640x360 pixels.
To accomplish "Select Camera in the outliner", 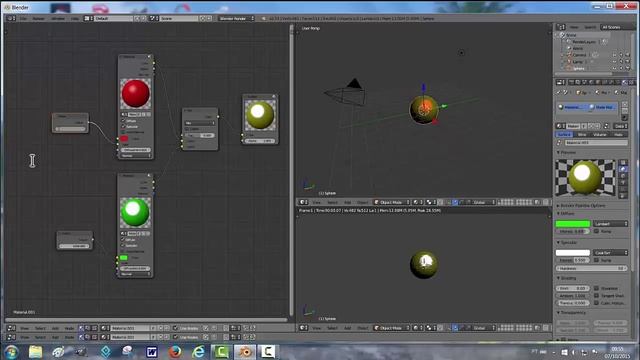I will click(x=579, y=55).
